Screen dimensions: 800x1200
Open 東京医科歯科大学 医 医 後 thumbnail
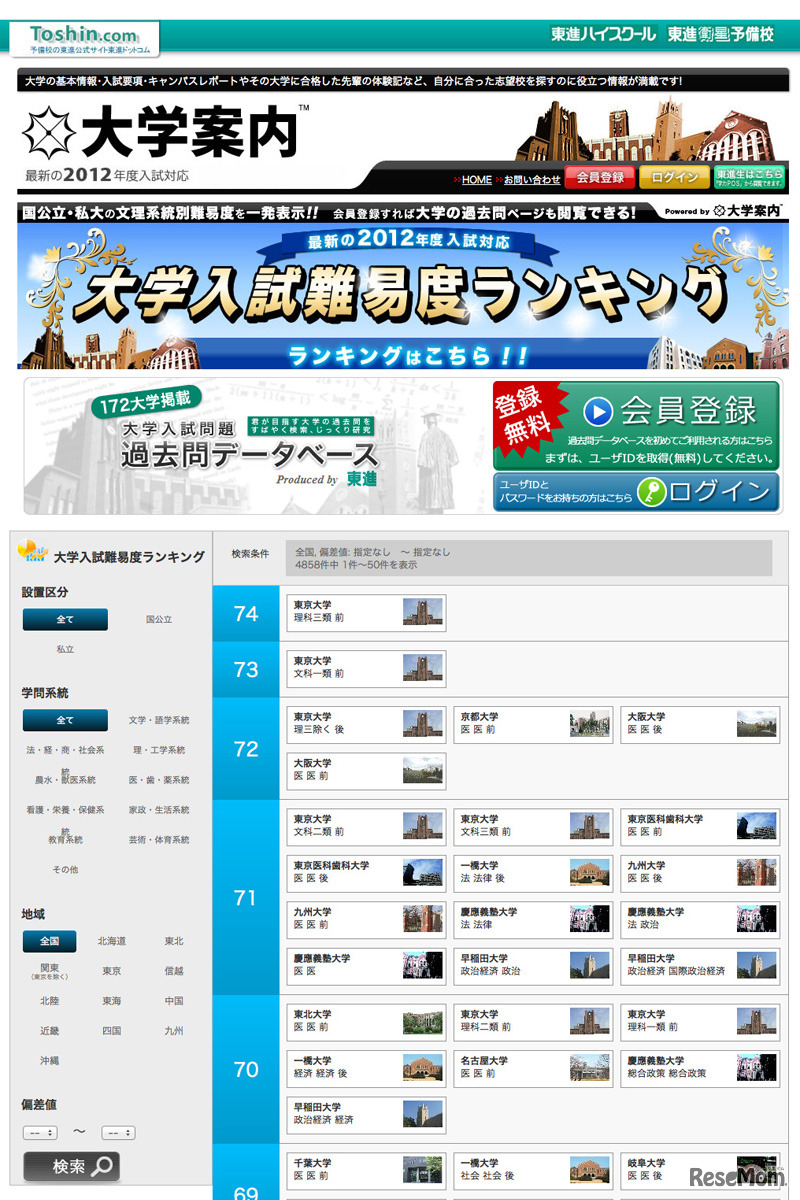coord(422,873)
